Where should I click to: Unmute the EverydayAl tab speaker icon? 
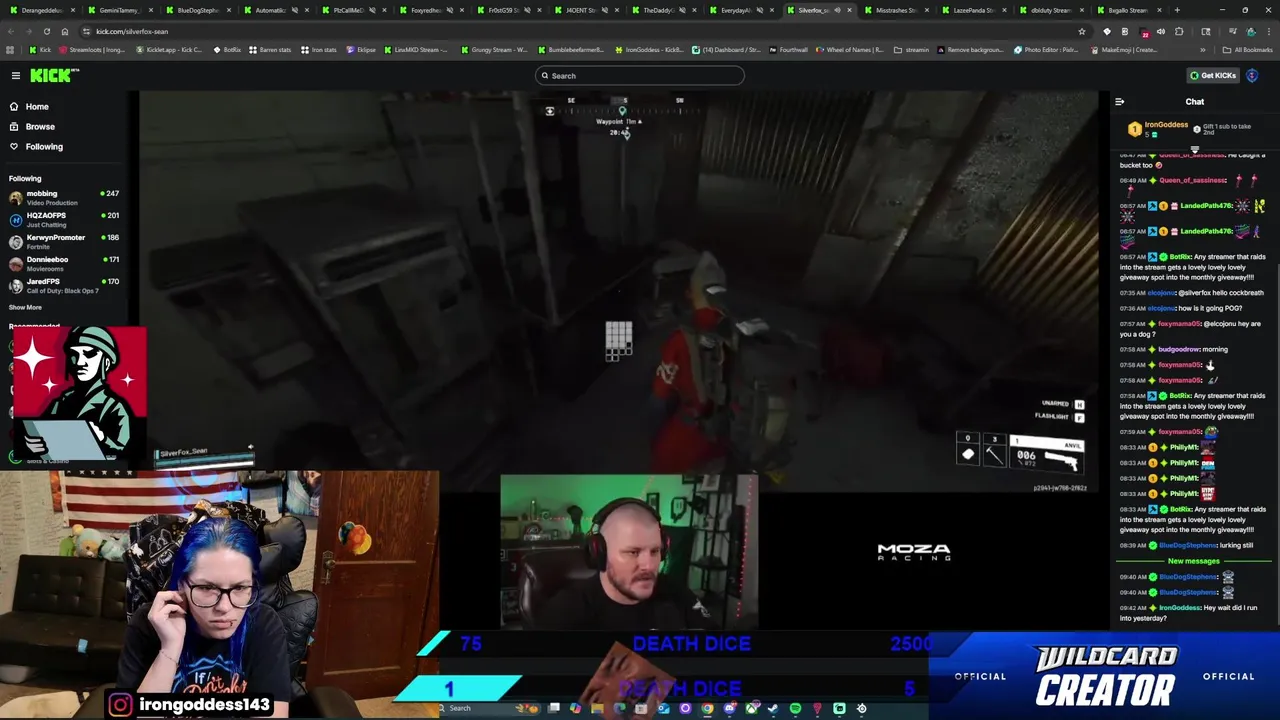[760, 10]
